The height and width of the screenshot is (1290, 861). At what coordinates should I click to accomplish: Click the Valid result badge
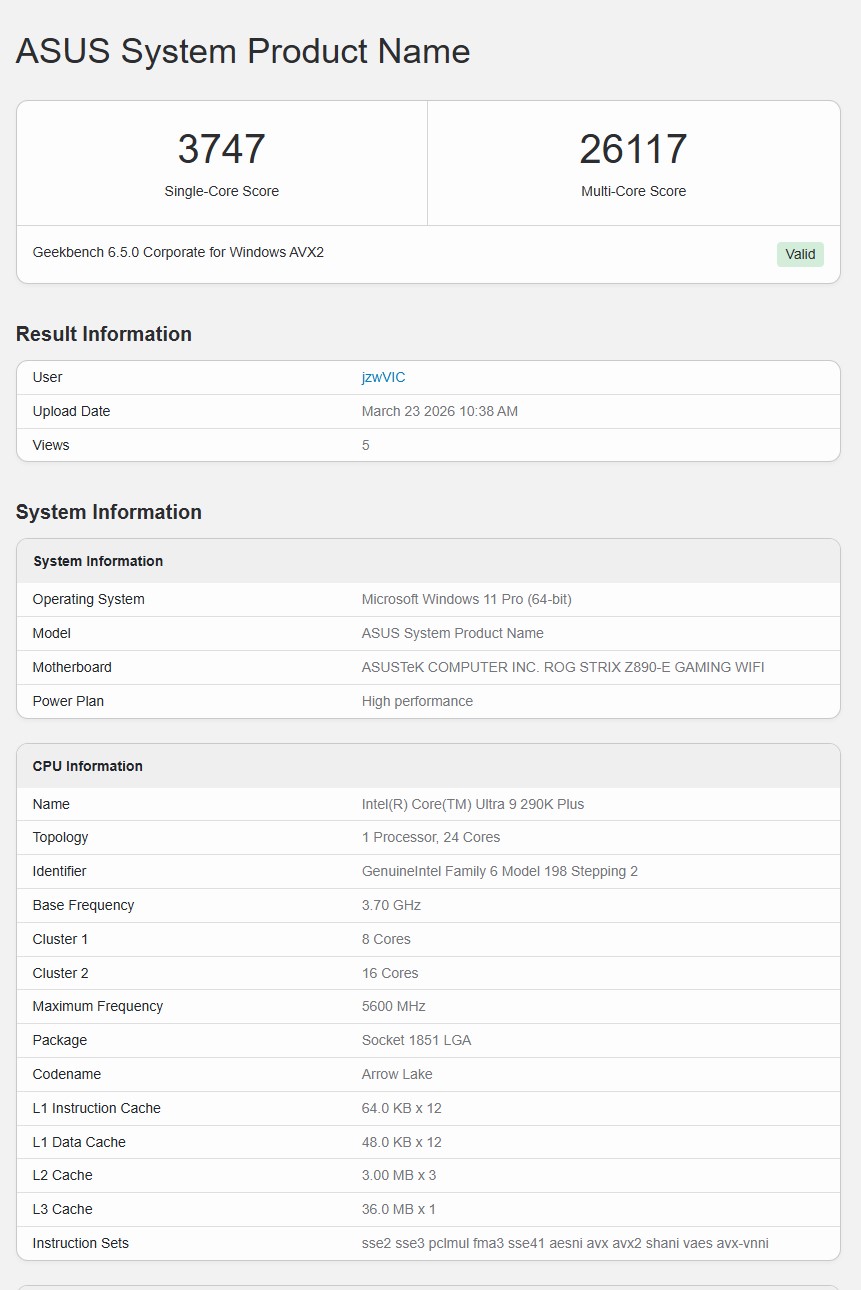click(800, 254)
